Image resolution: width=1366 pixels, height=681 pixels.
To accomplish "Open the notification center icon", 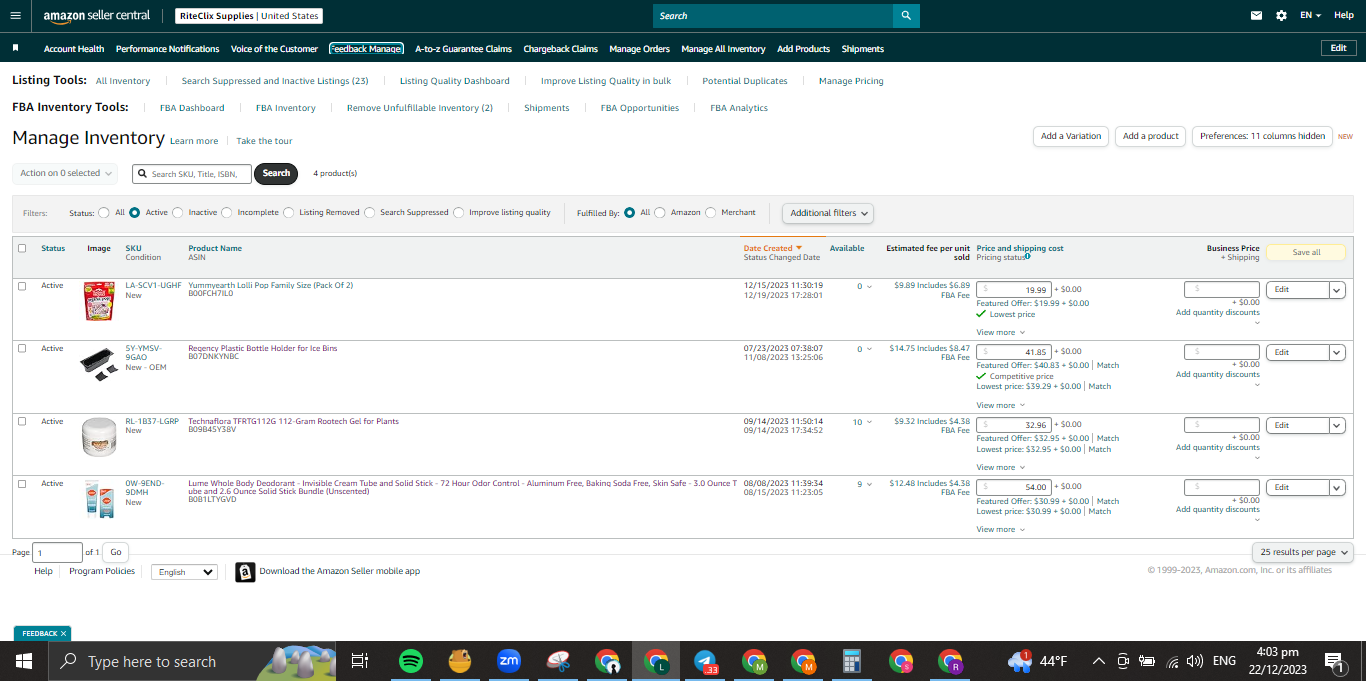I will pos(1333,661).
